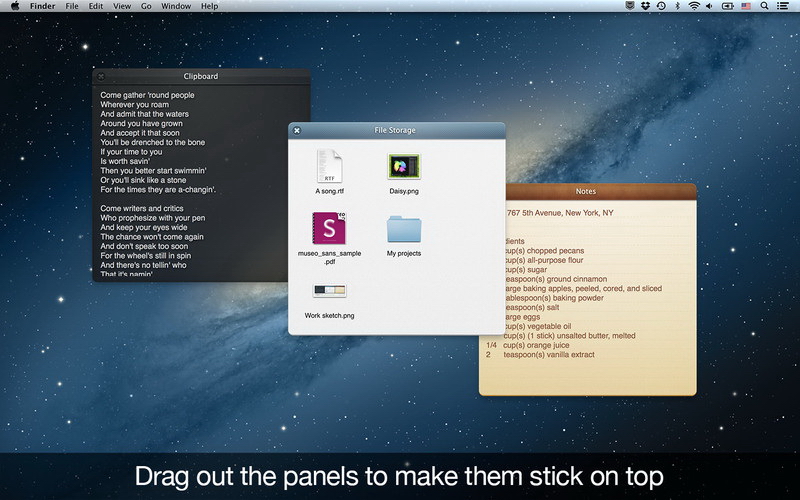
Task: Open the Wi-Fi status menu
Action: pos(693,6)
